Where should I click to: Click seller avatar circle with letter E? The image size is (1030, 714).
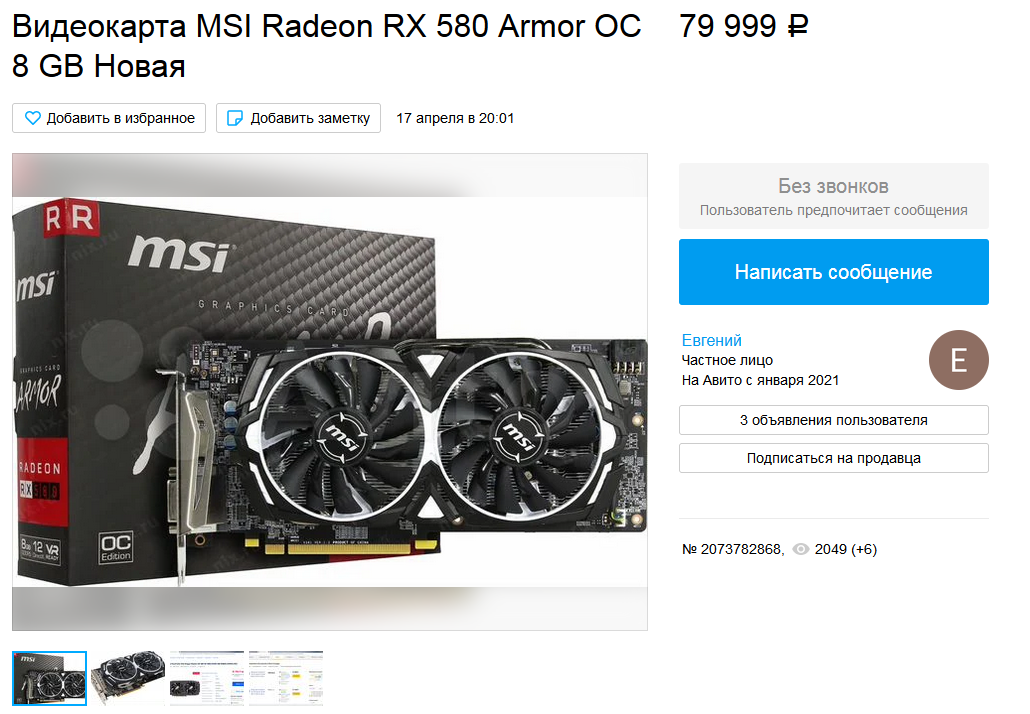958,360
